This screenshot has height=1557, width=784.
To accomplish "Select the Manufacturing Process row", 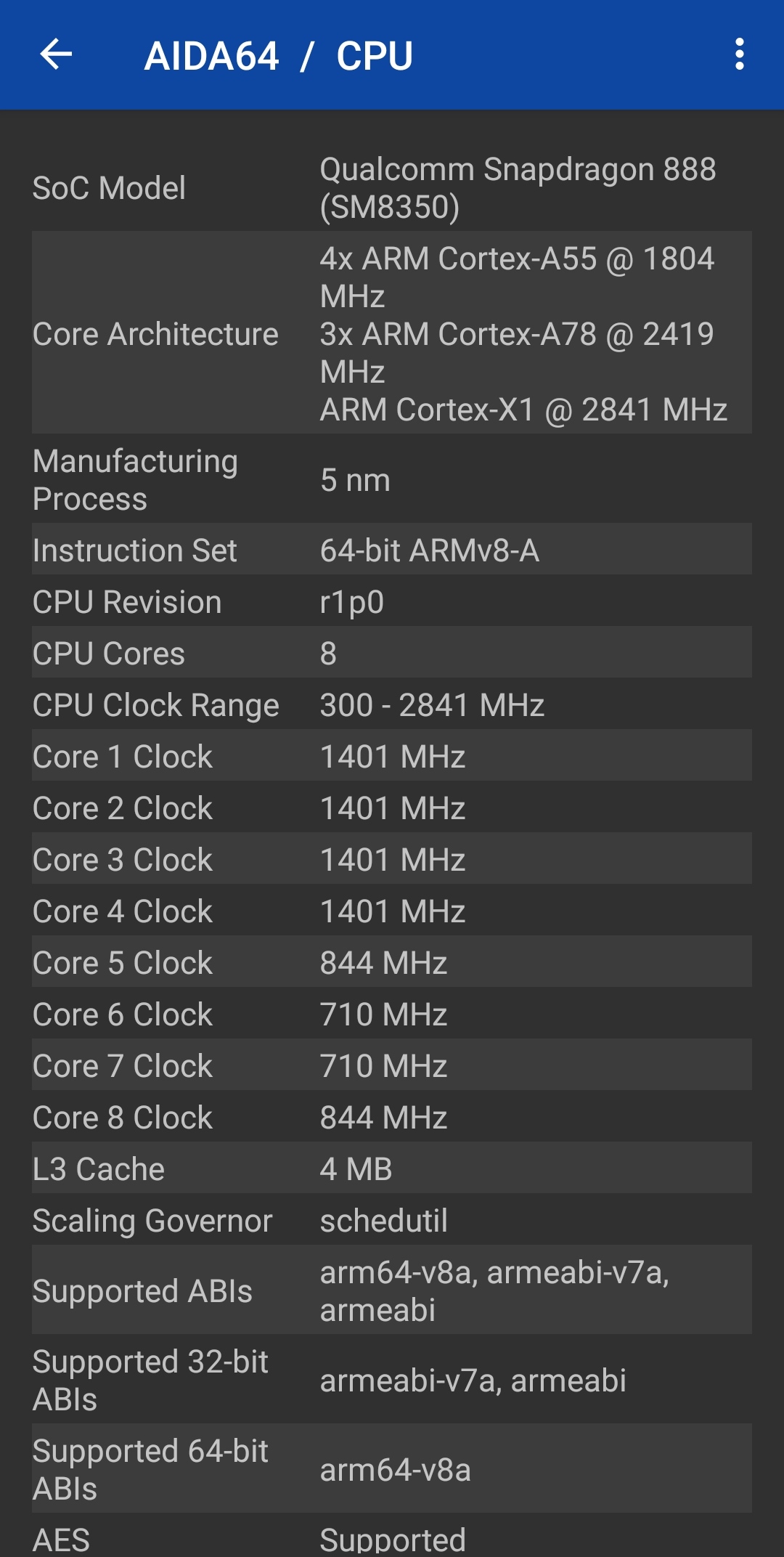I will click(392, 480).
